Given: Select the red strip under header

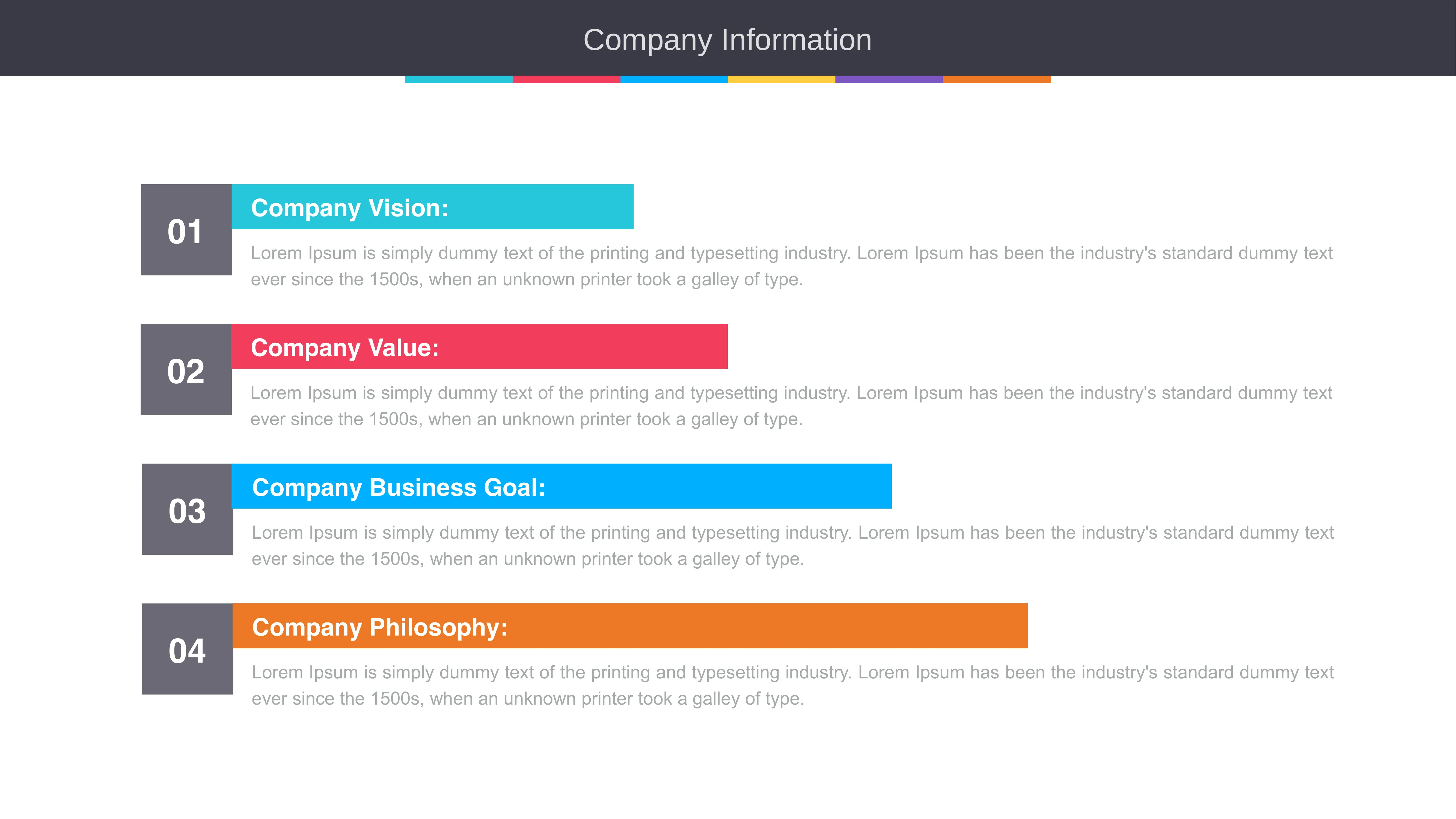Looking at the screenshot, I should click(x=566, y=80).
